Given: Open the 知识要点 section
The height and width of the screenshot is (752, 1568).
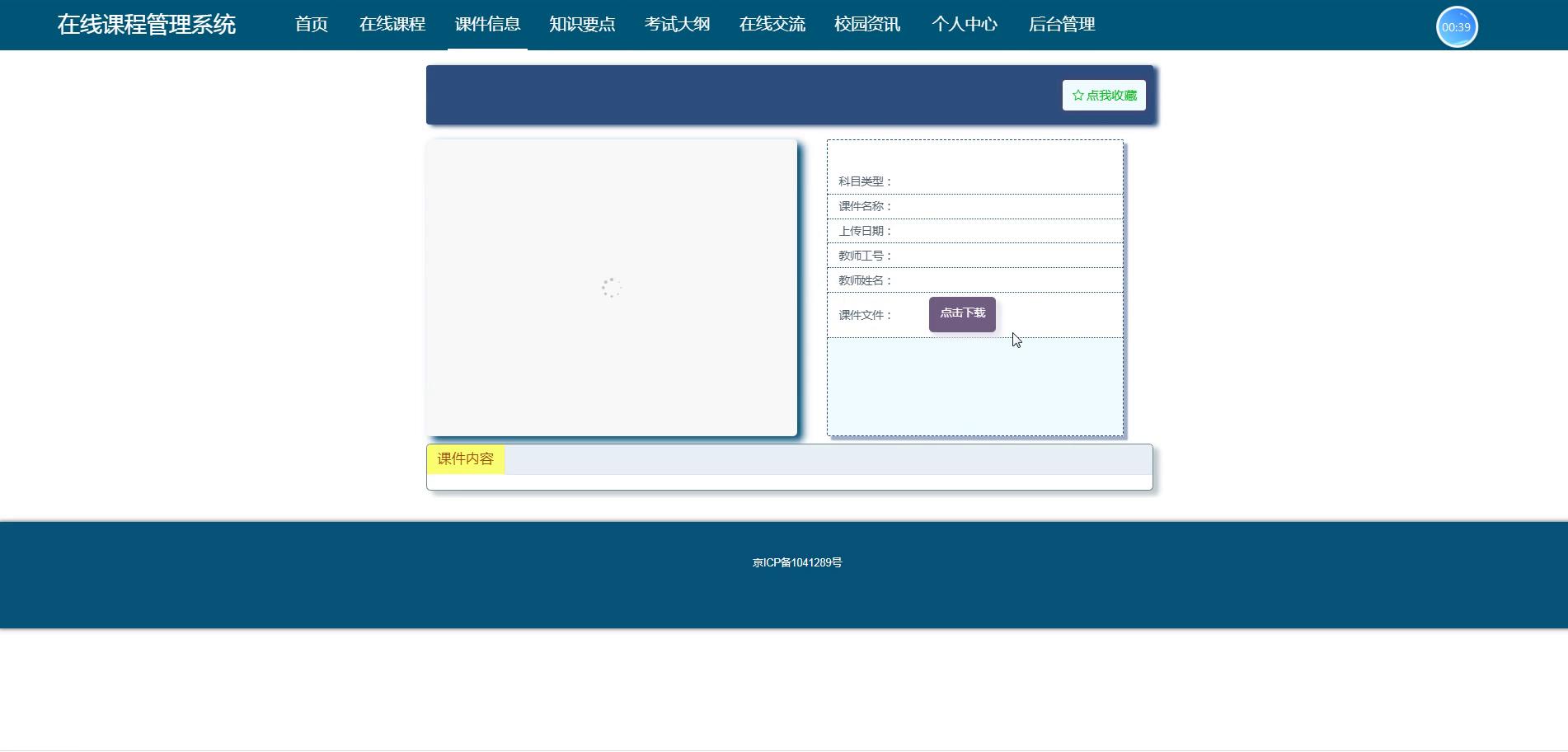Looking at the screenshot, I should tap(582, 25).
